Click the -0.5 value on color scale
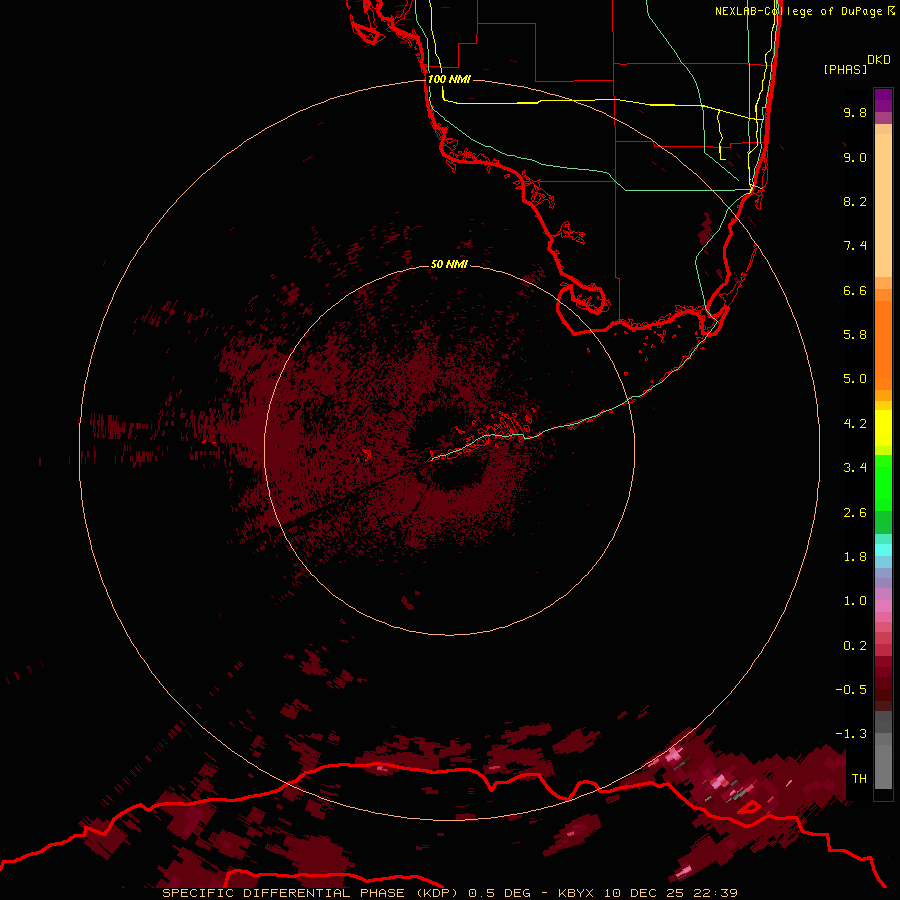 (x=851, y=690)
